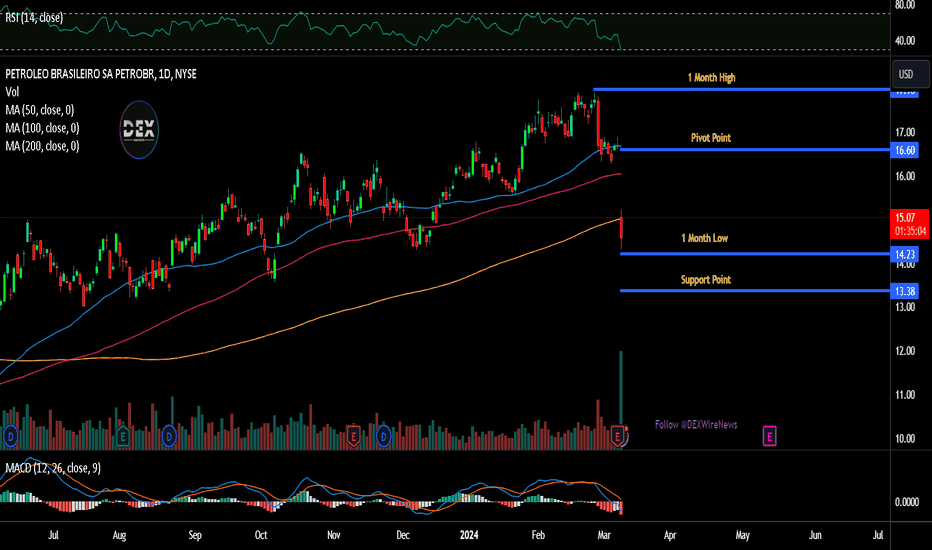Click the 11.00 price axis label

(x=905, y=395)
